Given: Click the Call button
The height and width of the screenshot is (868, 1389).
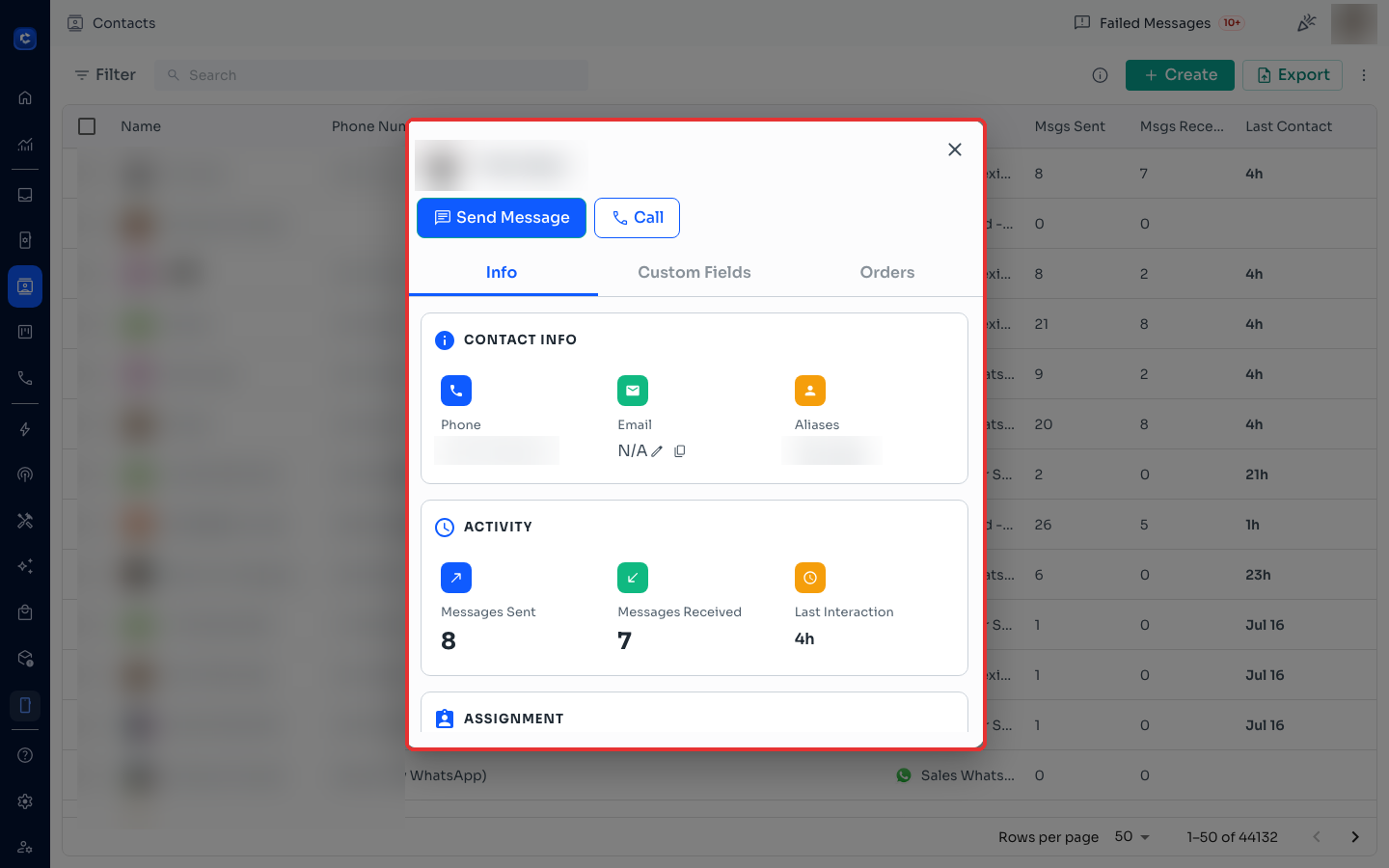Looking at the screenshot, I should pyautogui.click(x=637, y=218).
